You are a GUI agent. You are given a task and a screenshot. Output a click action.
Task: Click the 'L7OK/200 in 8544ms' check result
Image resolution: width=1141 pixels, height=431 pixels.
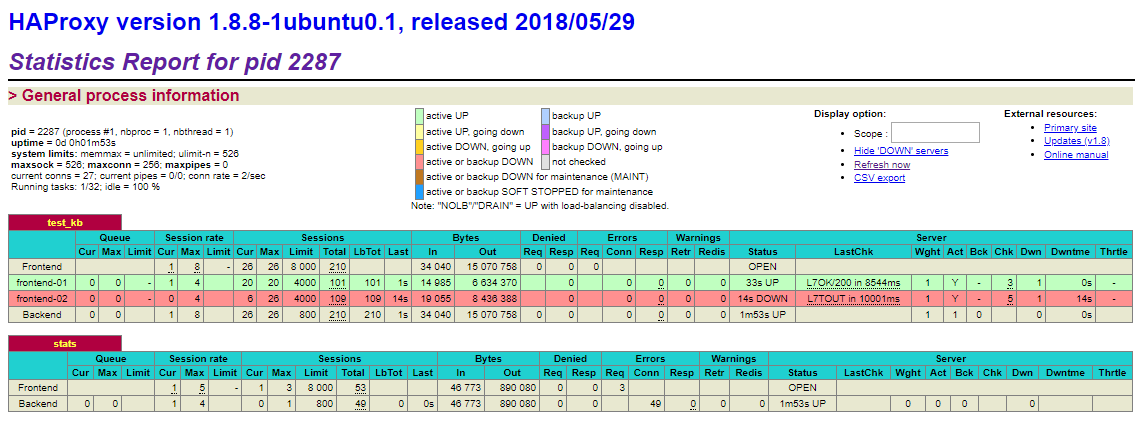pos(854,282)
